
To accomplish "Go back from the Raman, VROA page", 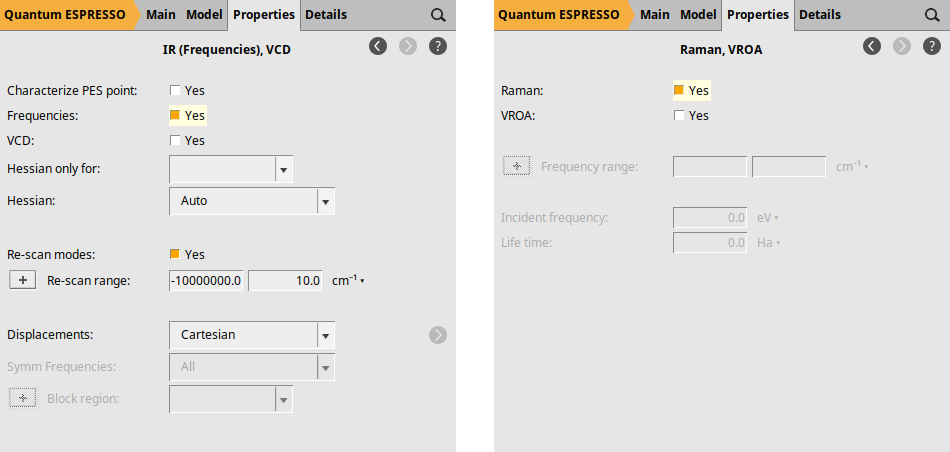I will [x=871, y=47].
